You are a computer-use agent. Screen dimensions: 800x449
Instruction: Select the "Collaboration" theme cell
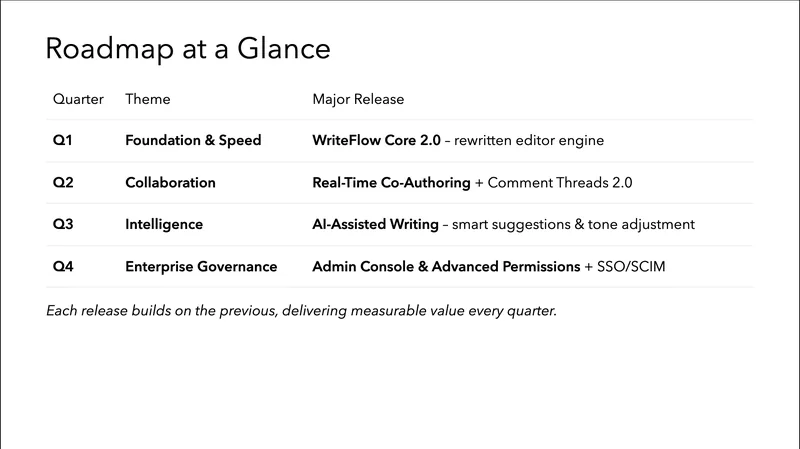(x=170, y=183)
